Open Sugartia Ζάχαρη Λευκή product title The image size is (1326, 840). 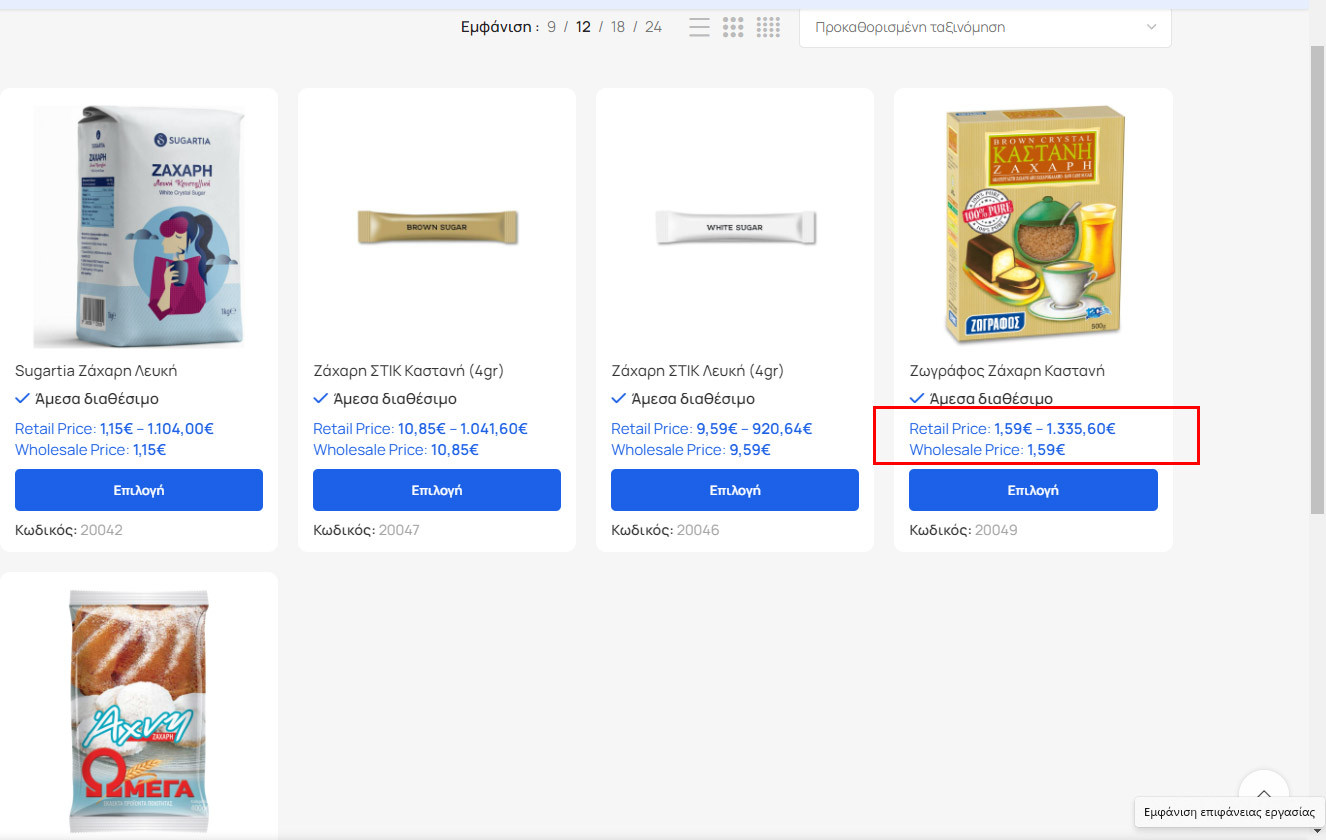(x=96, y=371)
